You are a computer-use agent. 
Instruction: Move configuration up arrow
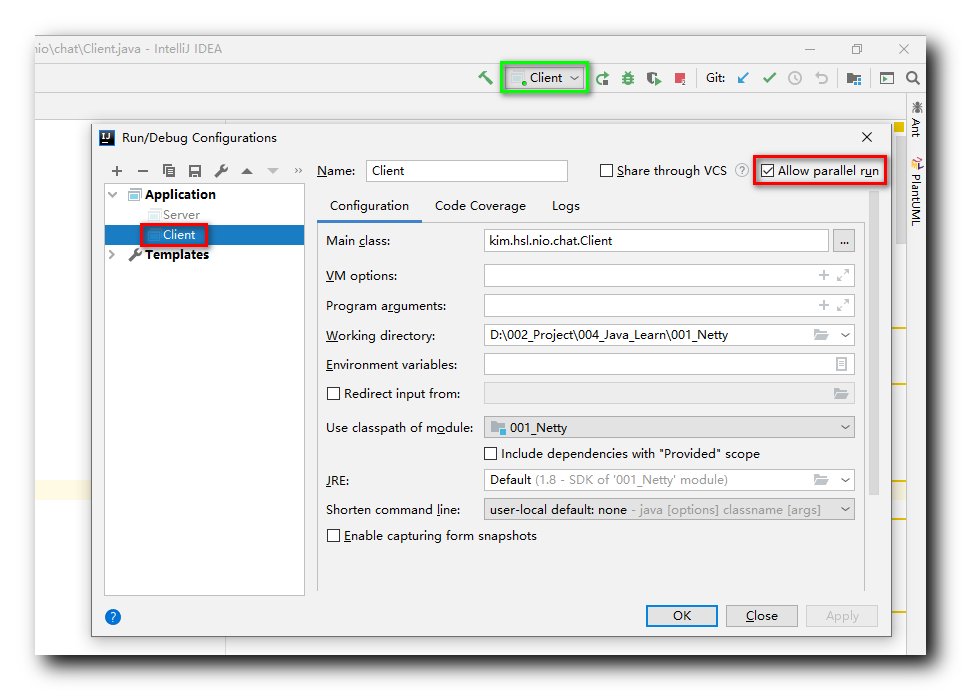247,171
